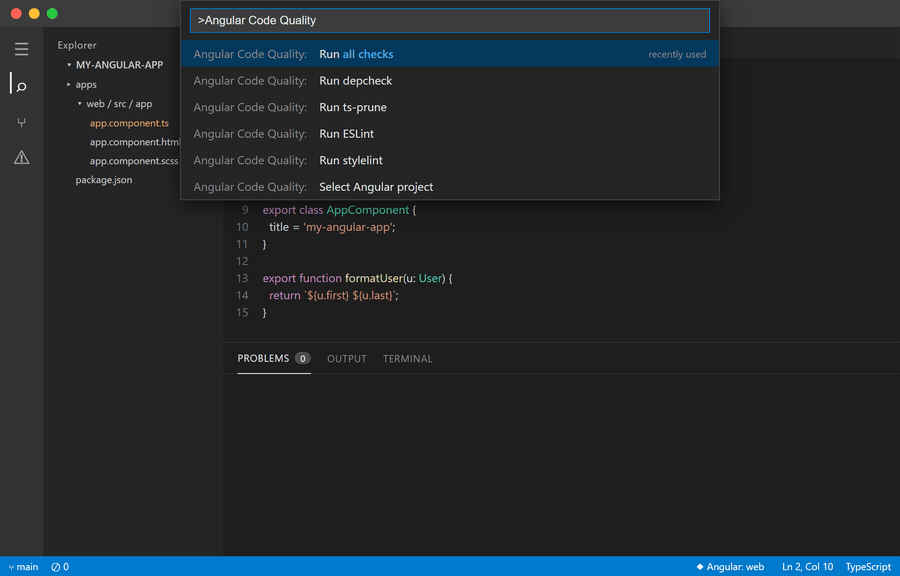
Task: Click line number 14 in the gutter
Action: 242,295
